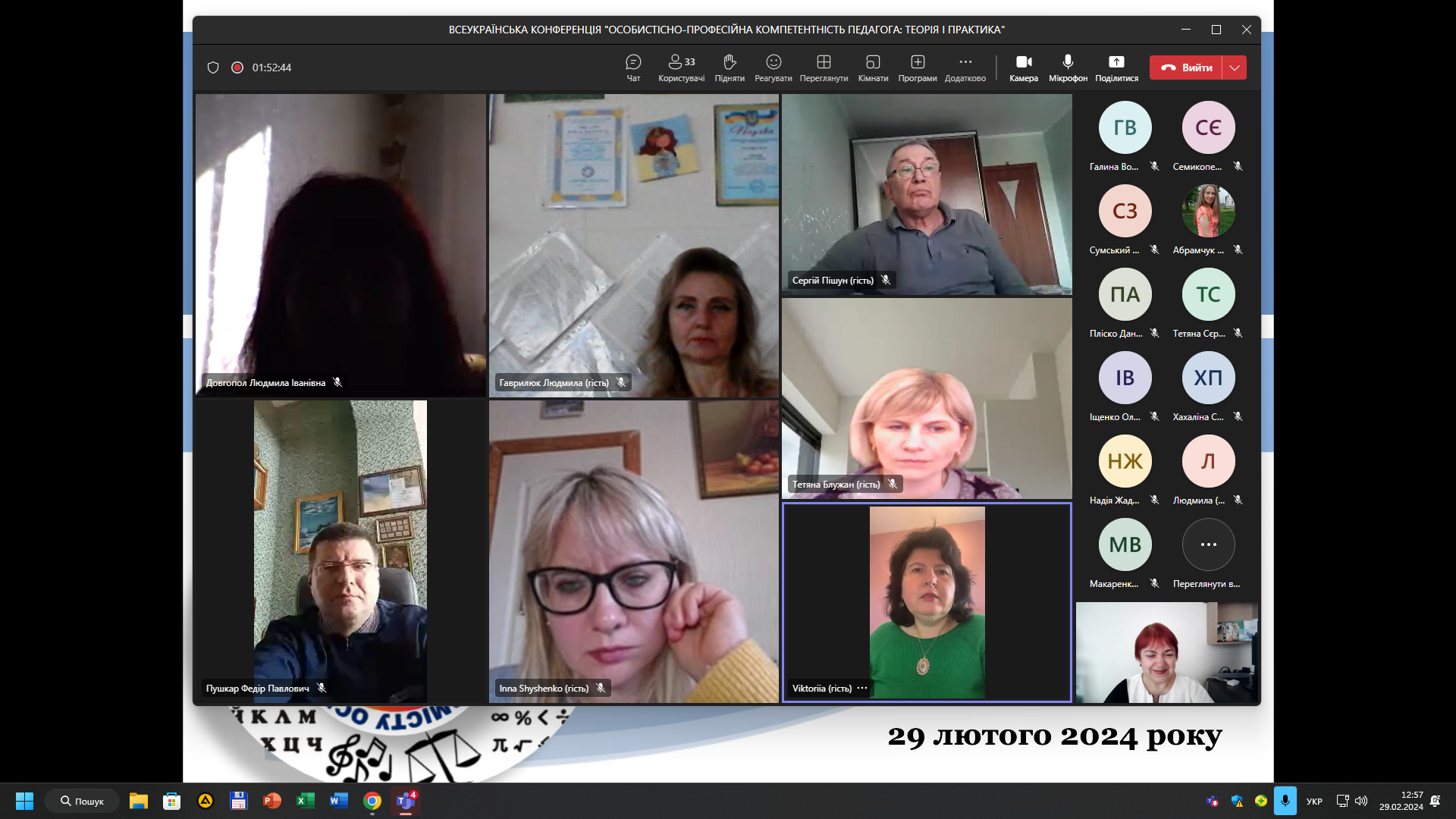
Task: Click the red recording indicator
Action: [237, 67]
